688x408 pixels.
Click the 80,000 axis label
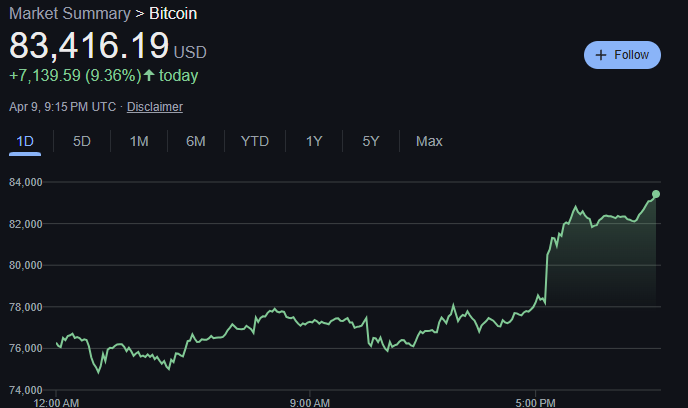(x=26, y=265)
